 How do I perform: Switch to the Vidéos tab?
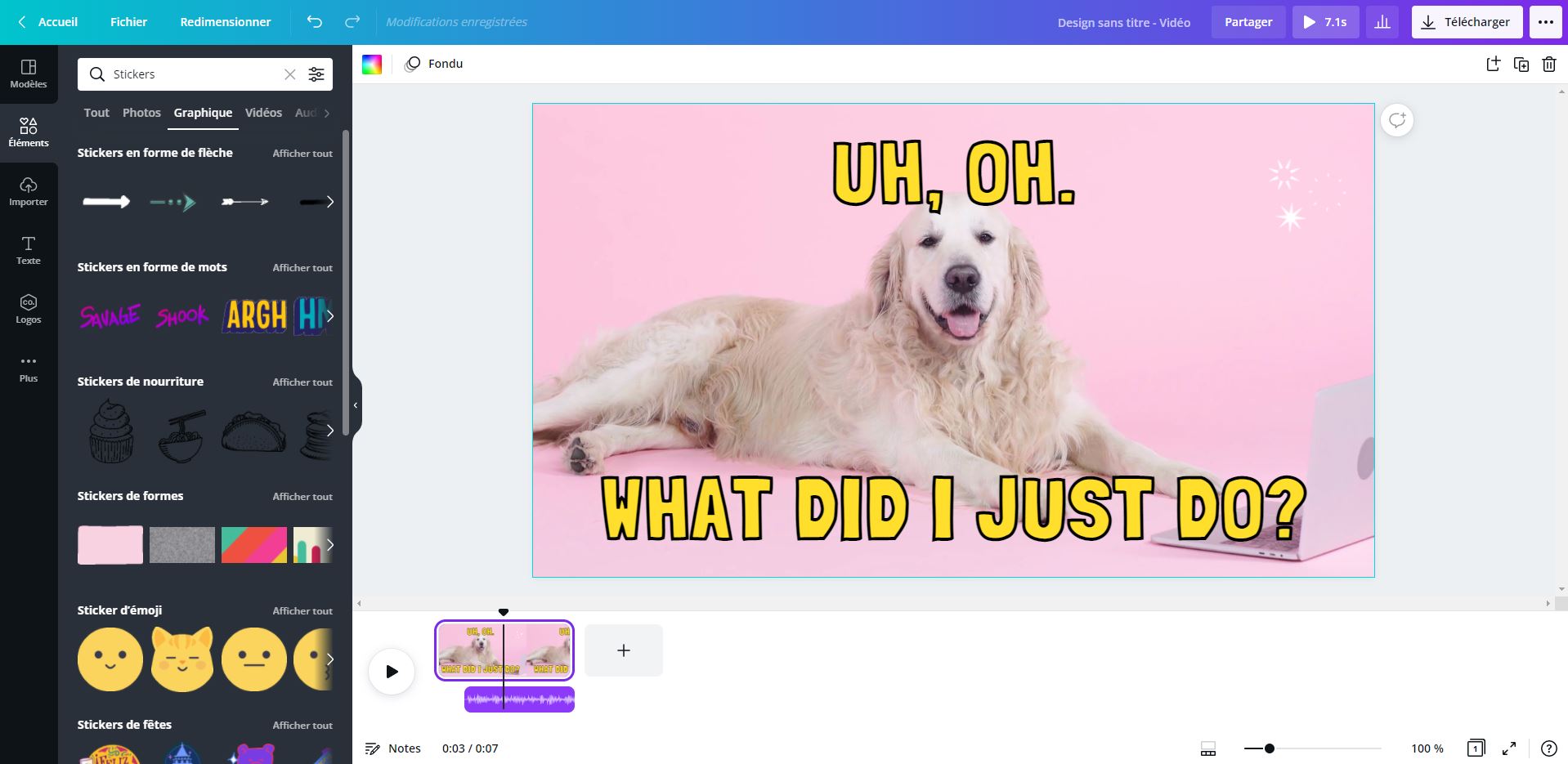pyautogui.click(x=263, y=113)
